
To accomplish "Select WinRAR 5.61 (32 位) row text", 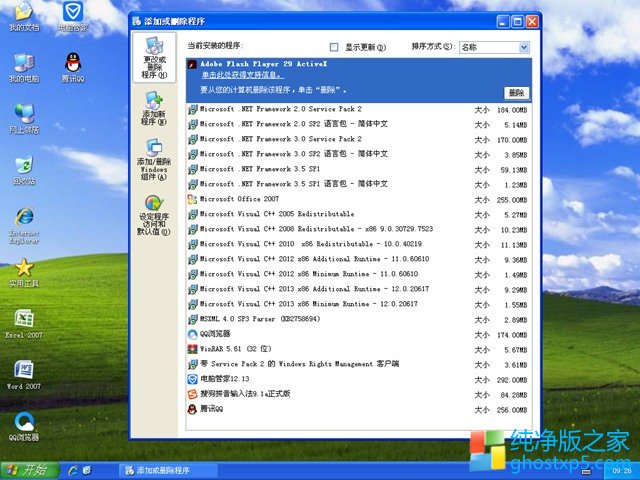I will [x=236, y=349].
